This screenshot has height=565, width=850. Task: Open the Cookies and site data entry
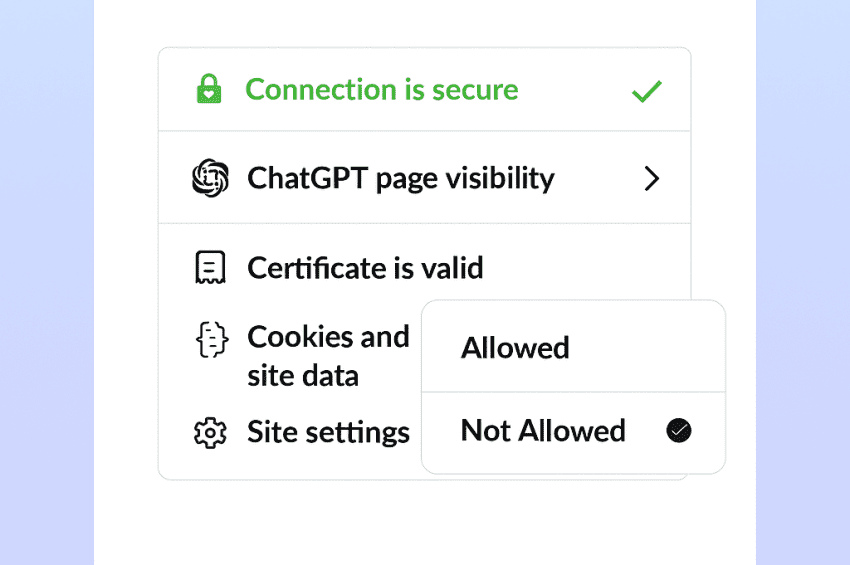(x=328, y=356)
